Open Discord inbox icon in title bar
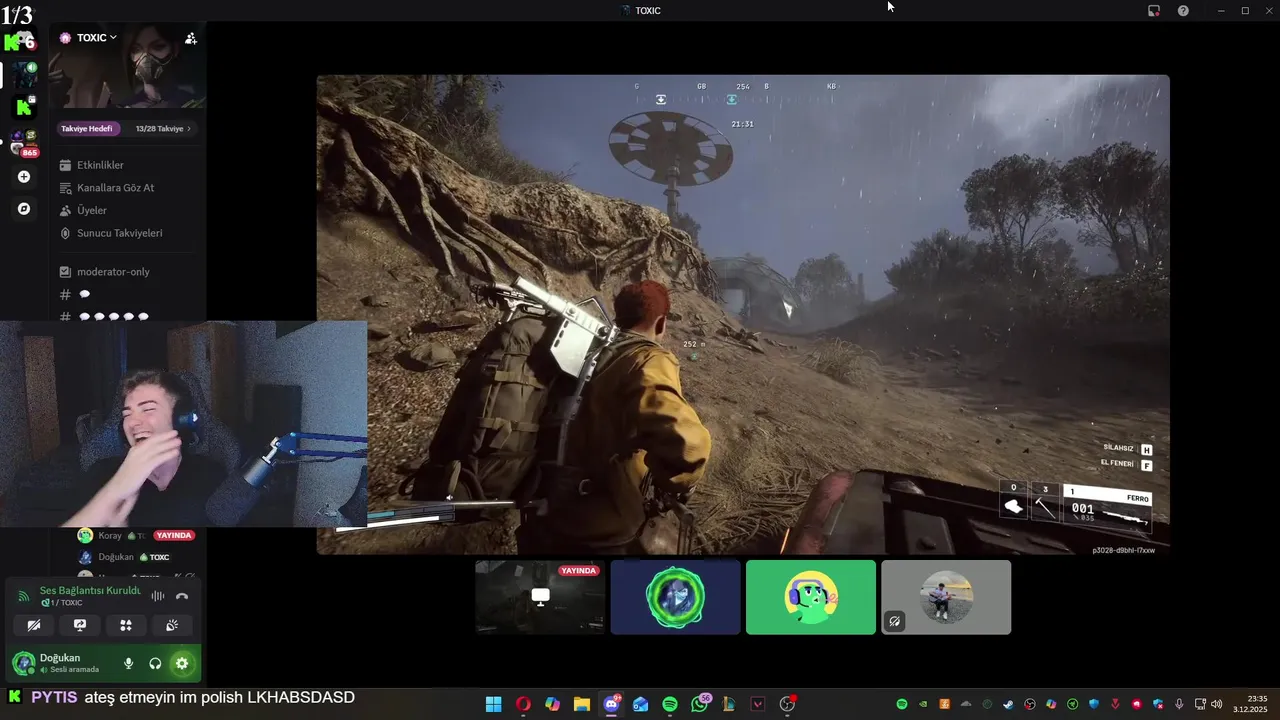 (x=1154, y=10)
